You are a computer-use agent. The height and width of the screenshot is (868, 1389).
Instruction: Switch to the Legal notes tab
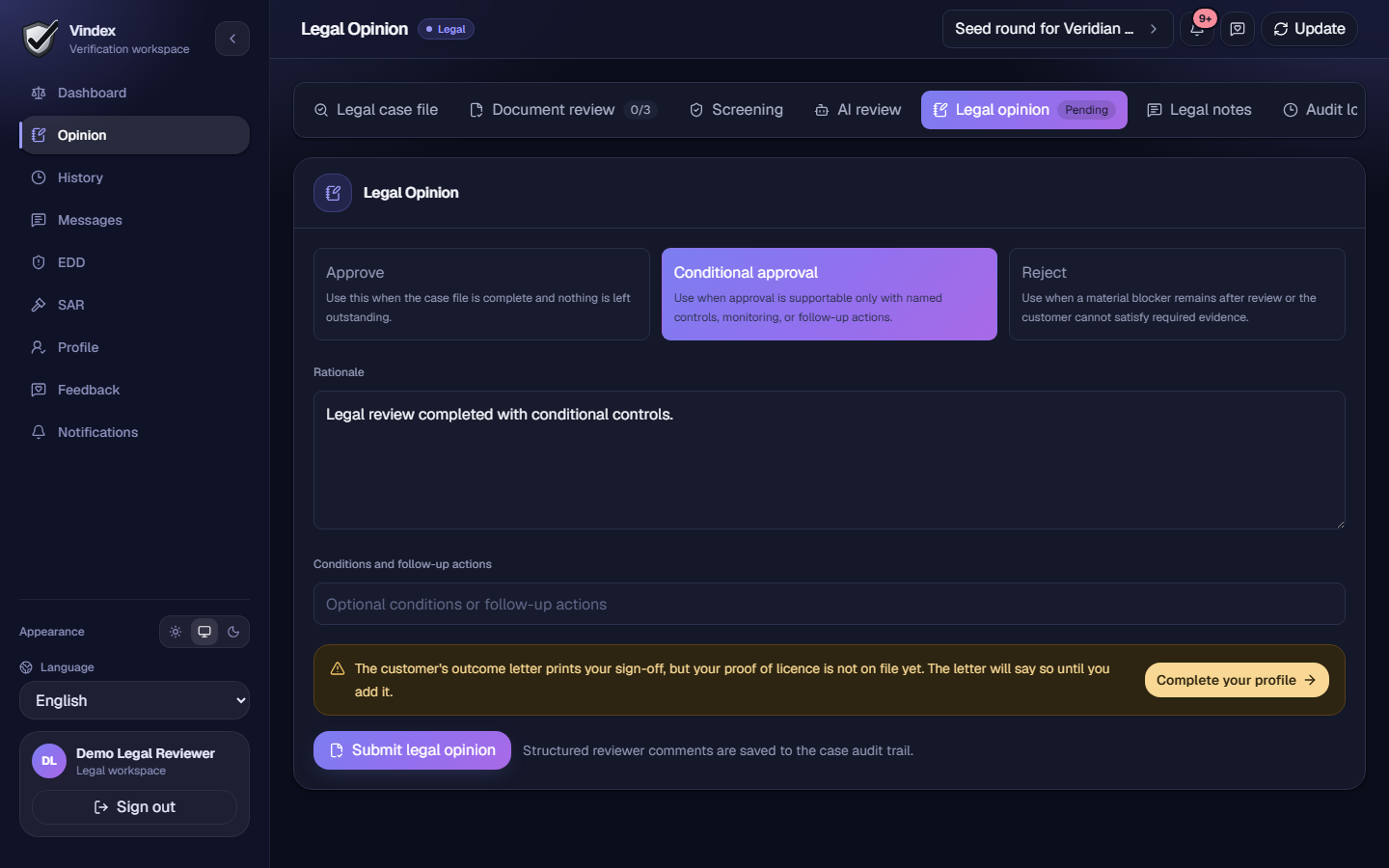click(1199, 110)
